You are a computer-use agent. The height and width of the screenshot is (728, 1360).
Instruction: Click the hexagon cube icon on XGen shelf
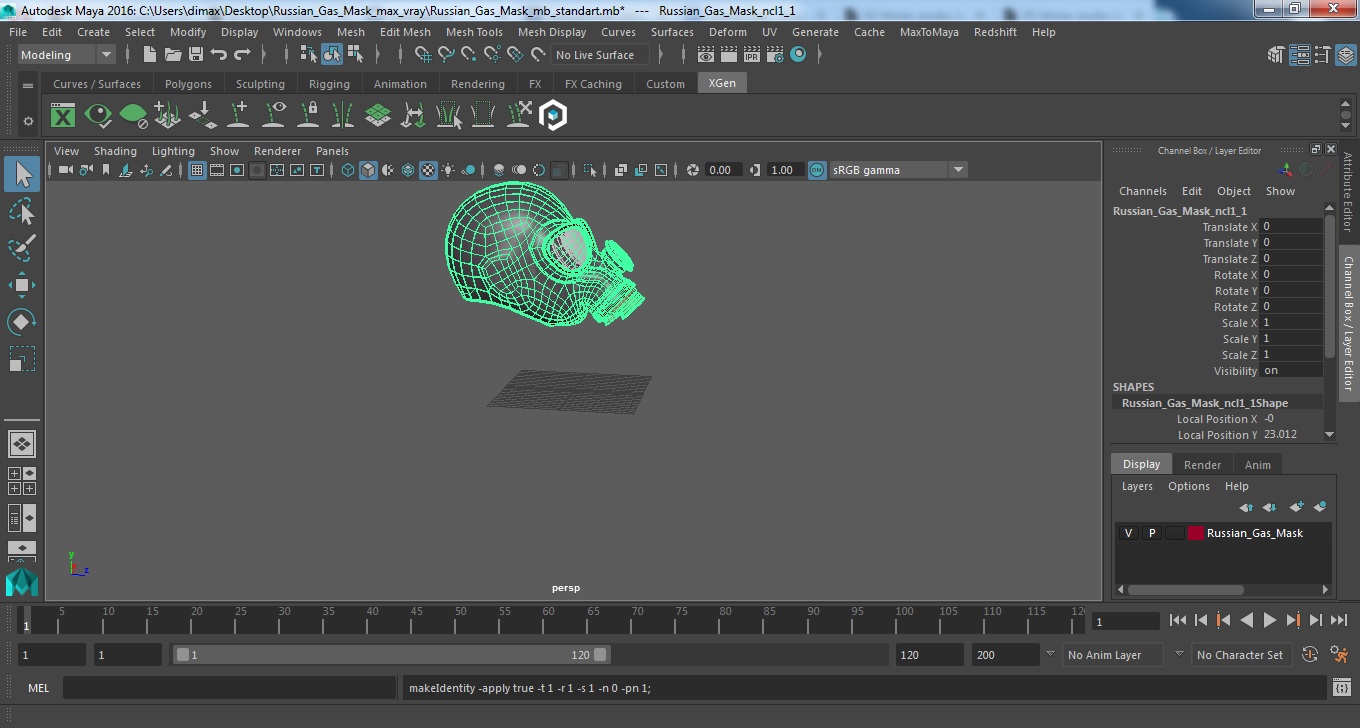click(553, 116)
